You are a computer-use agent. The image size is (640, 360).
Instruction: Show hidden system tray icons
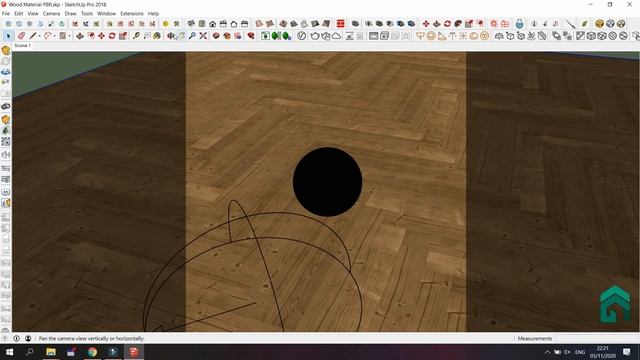pos(547,352)
